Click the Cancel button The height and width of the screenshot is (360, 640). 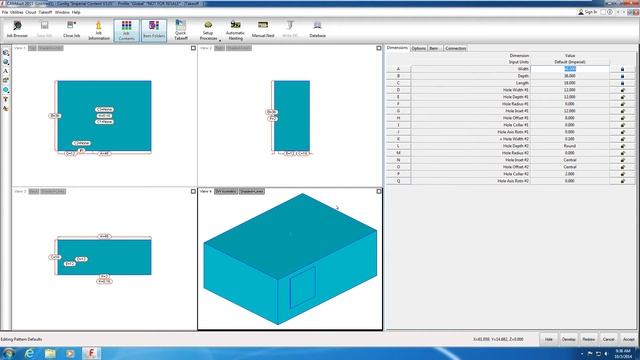(609, 339)
